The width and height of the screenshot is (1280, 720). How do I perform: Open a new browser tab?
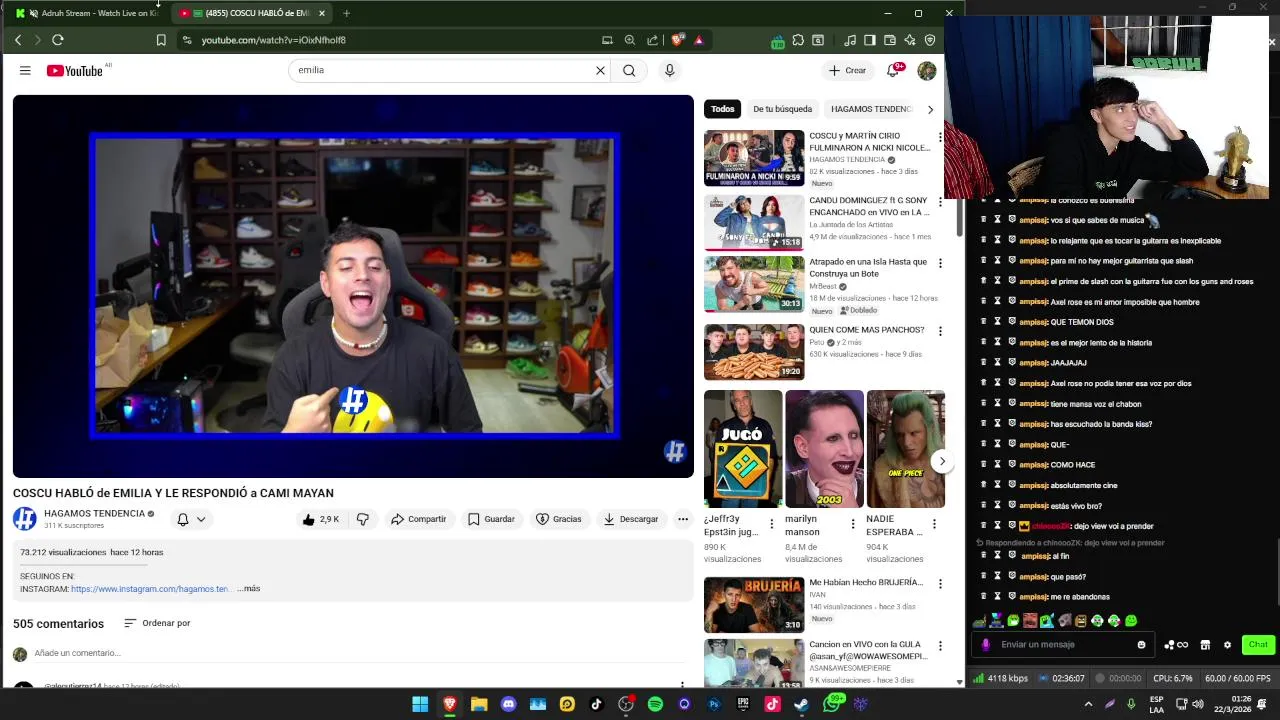click(346, 13)
